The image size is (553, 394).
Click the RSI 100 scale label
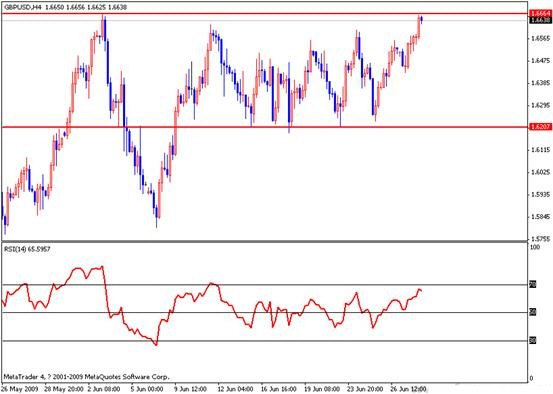(x=535, y=247)
